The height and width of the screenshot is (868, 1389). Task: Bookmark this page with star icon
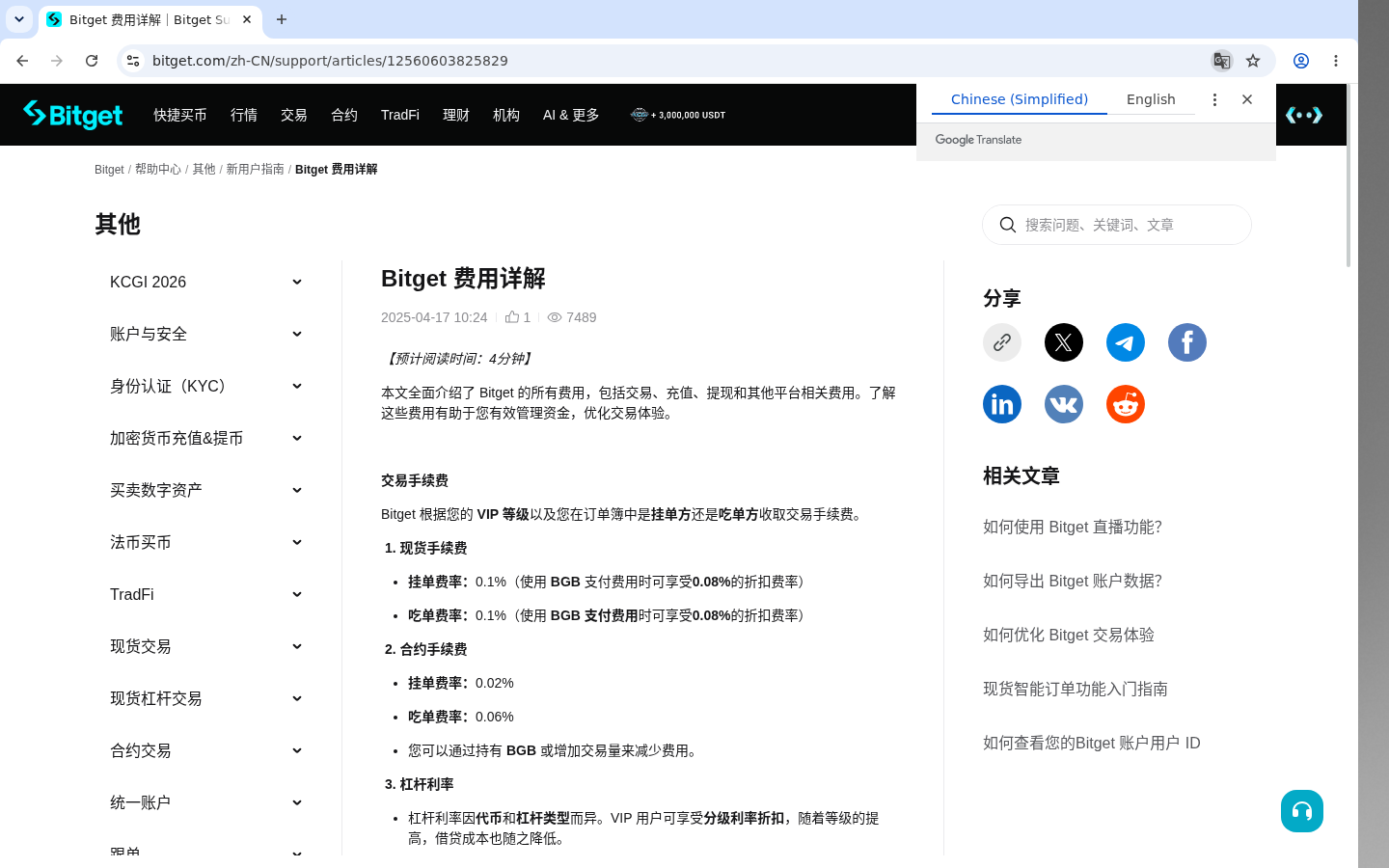1253,61
